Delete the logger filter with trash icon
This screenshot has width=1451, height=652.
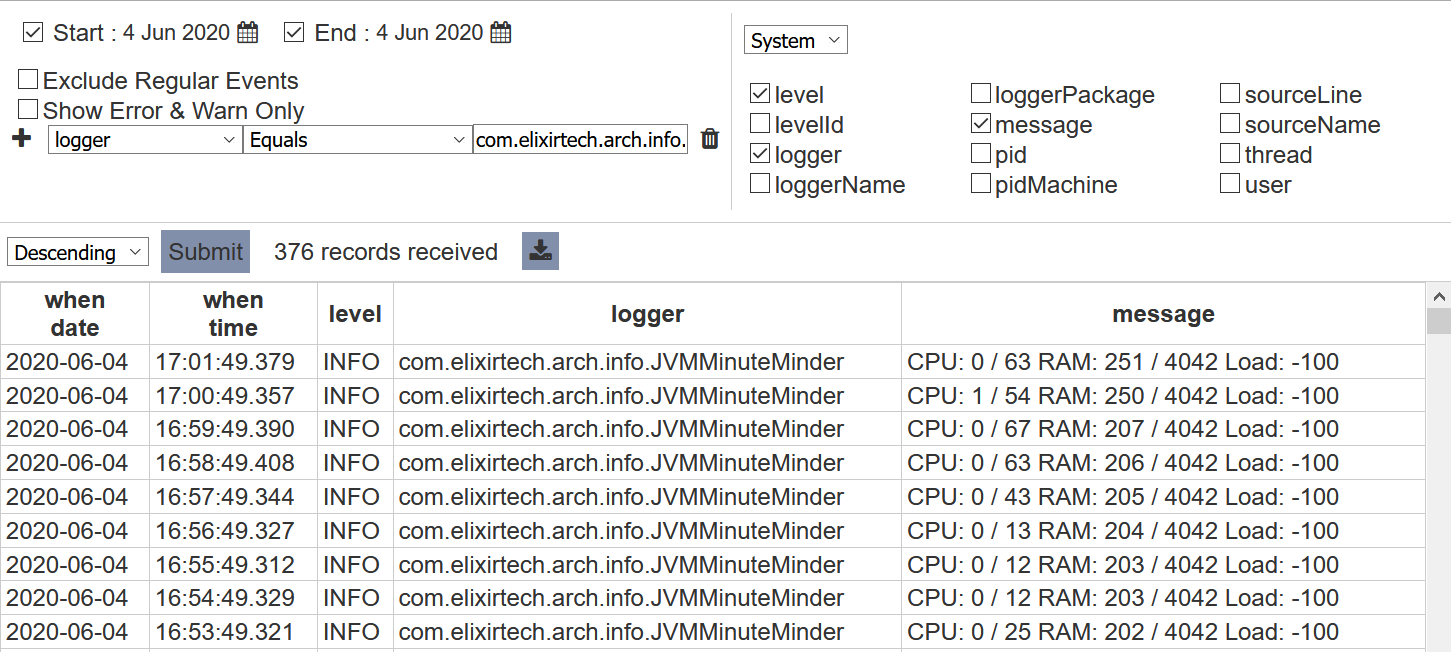click(710, 139)
